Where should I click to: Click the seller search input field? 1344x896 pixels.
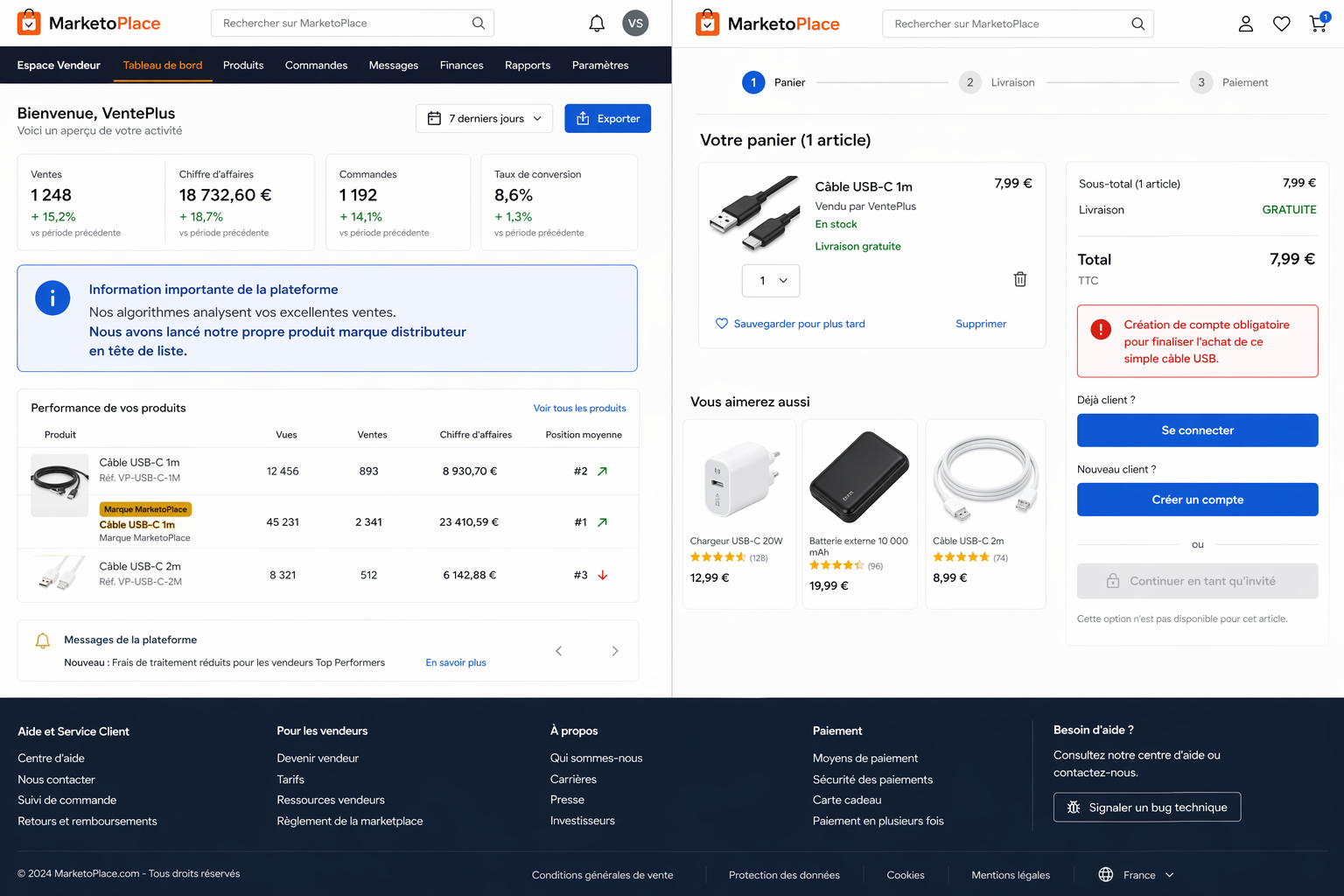point(341,24)
